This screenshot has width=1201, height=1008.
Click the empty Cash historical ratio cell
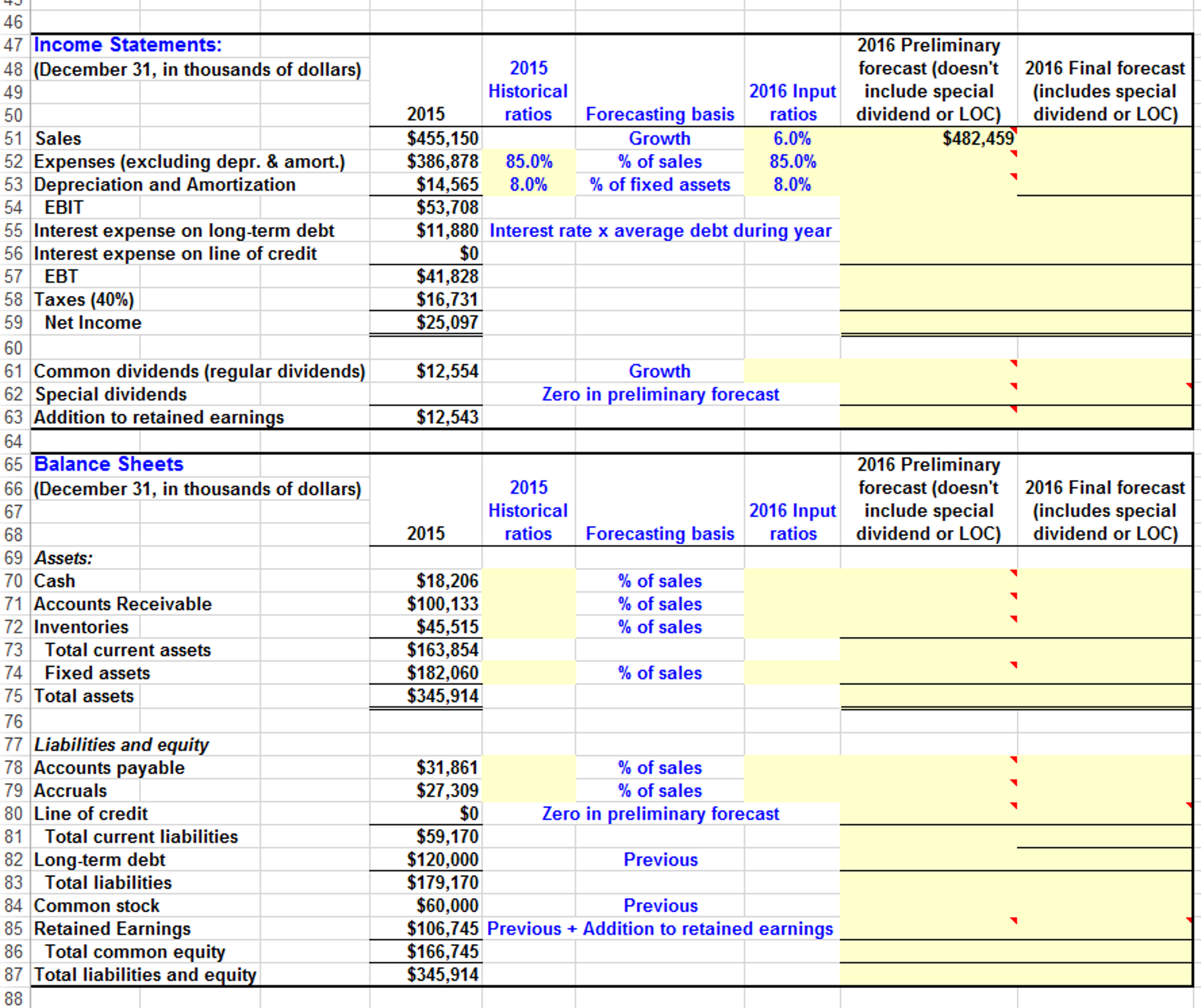point(528,581)
